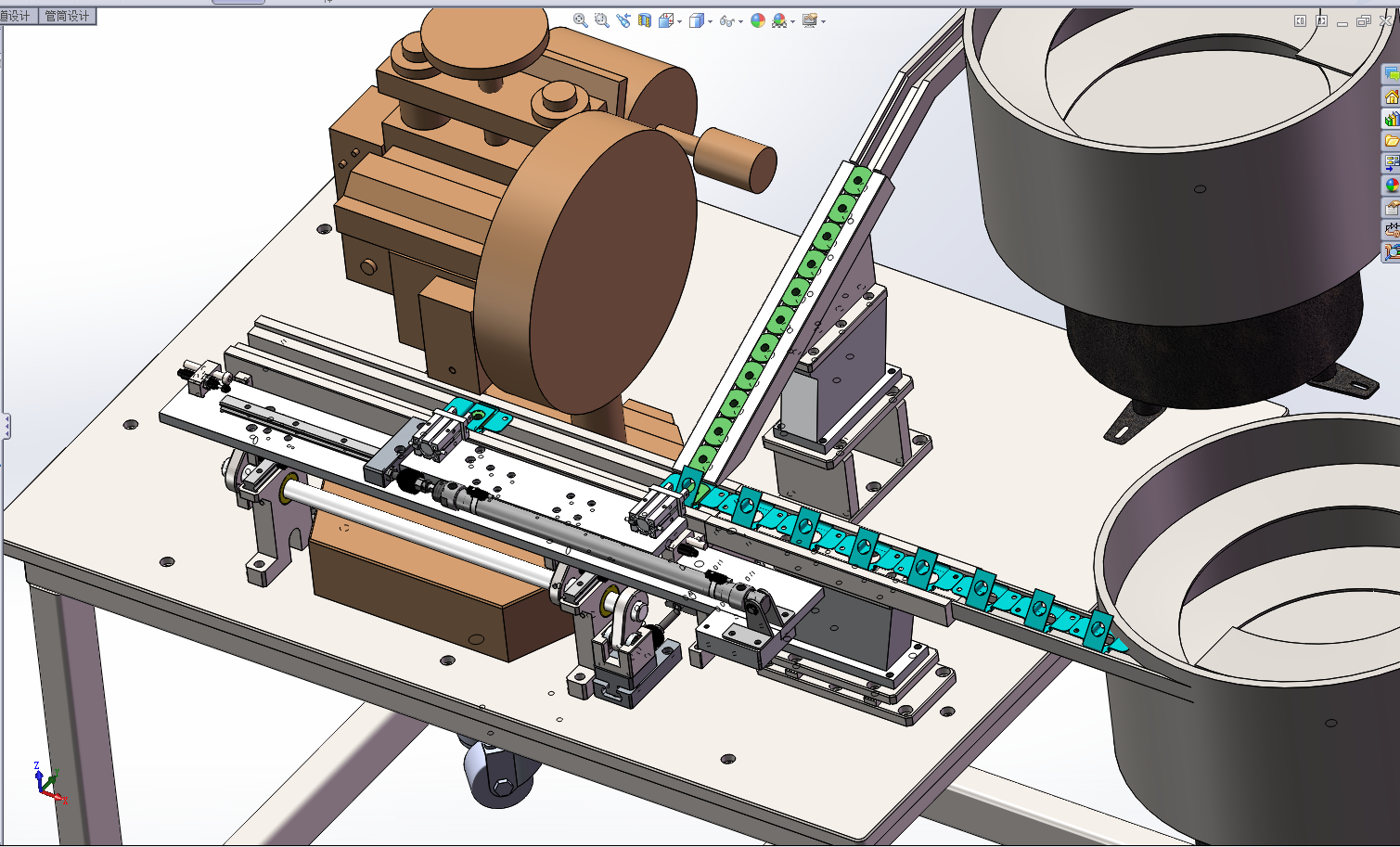Screen dimensions: 1400x847
Task: Open the bottom routing search tab
Action: tap(1391, 251)
